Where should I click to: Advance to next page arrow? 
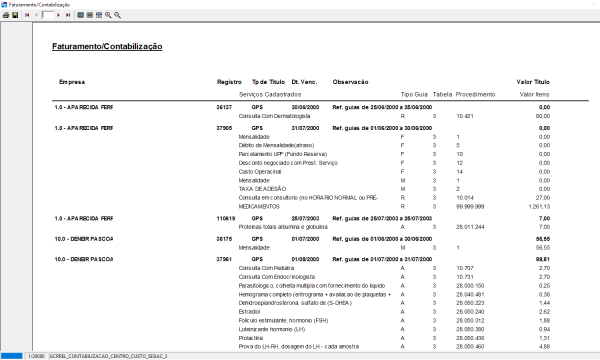click(58, 15)
